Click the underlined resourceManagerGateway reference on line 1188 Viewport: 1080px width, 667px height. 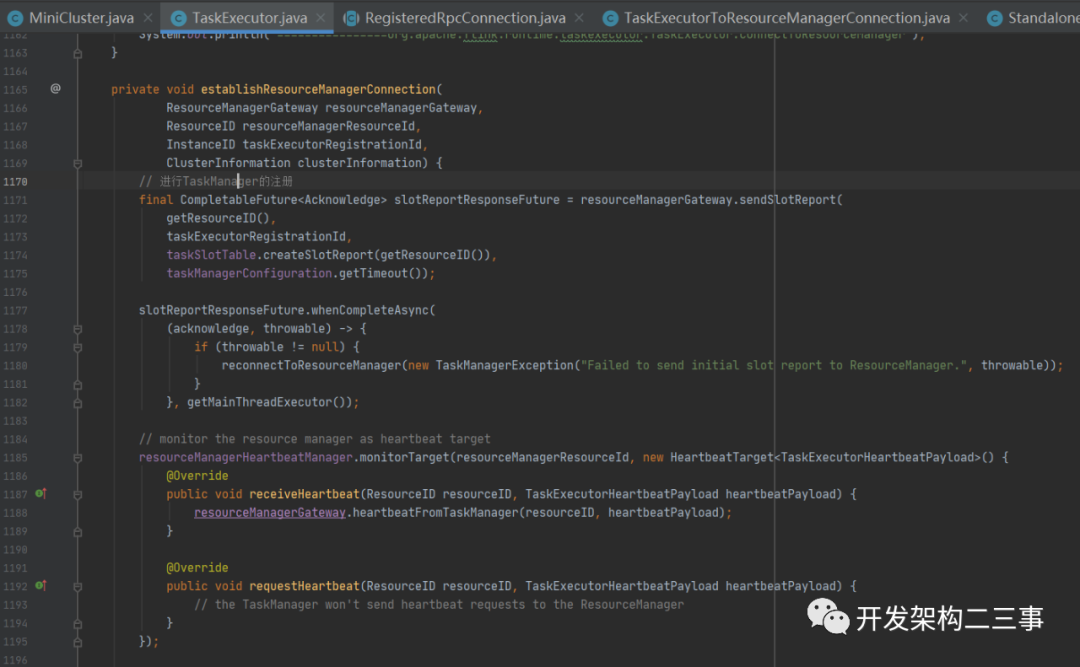point(269,513)
